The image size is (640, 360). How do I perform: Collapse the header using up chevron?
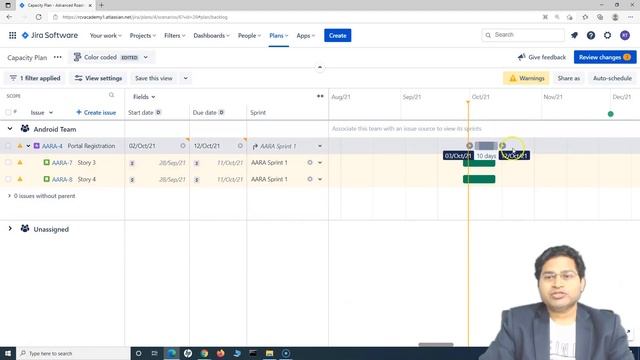(x=320, y=67)
